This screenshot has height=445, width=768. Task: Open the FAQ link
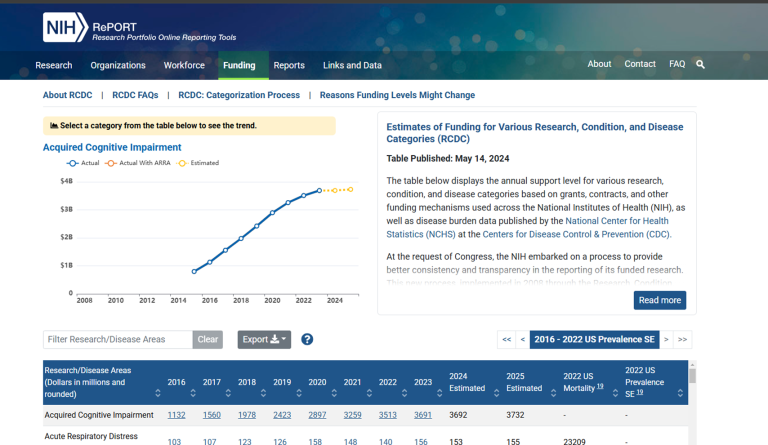[677, 64]
